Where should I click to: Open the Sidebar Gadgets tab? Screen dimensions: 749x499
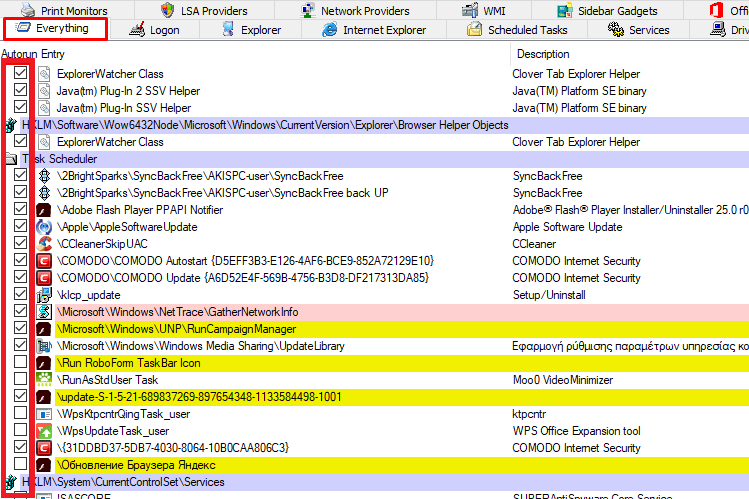608,11
